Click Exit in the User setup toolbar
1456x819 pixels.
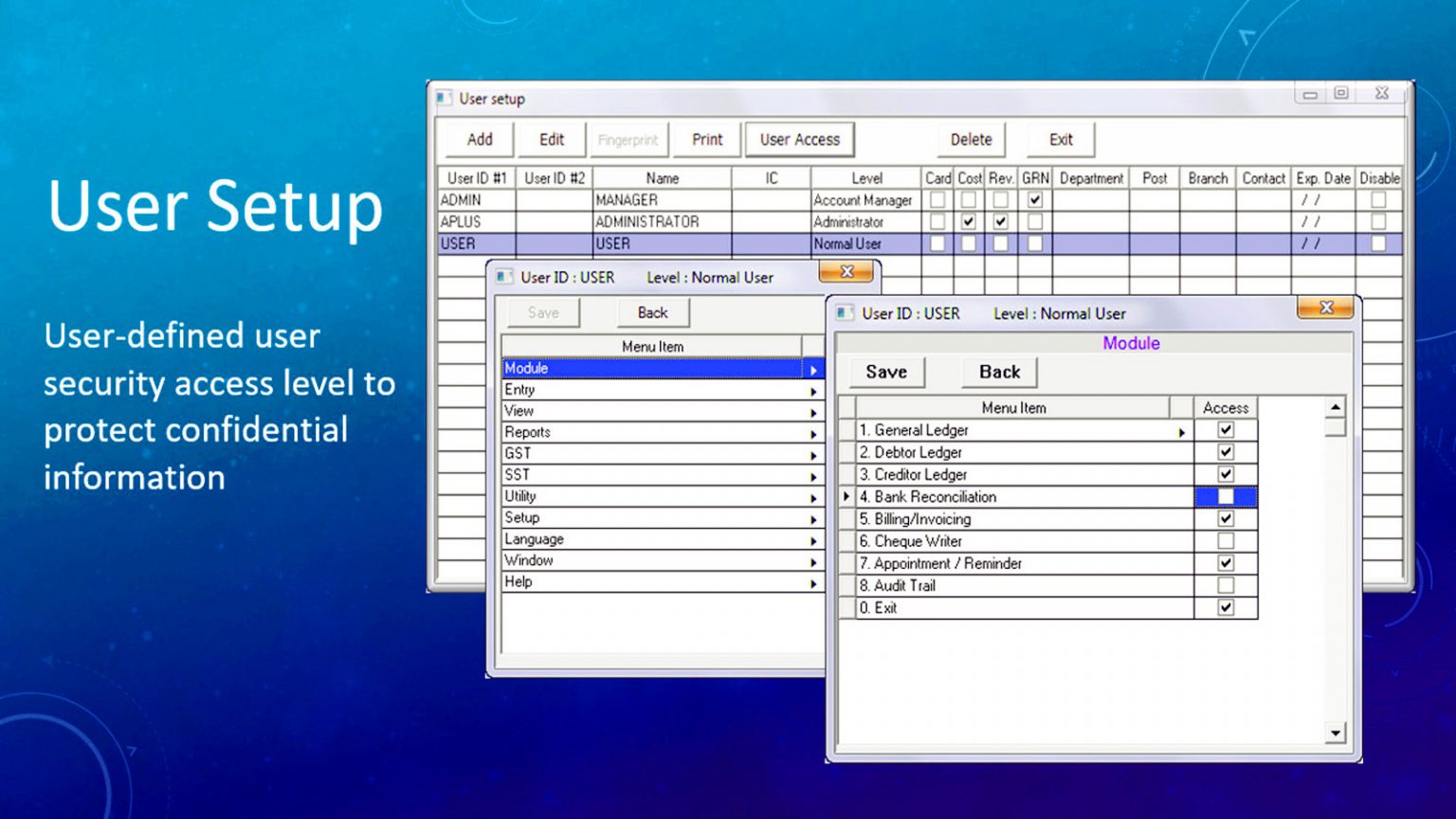pos(1060,139)
